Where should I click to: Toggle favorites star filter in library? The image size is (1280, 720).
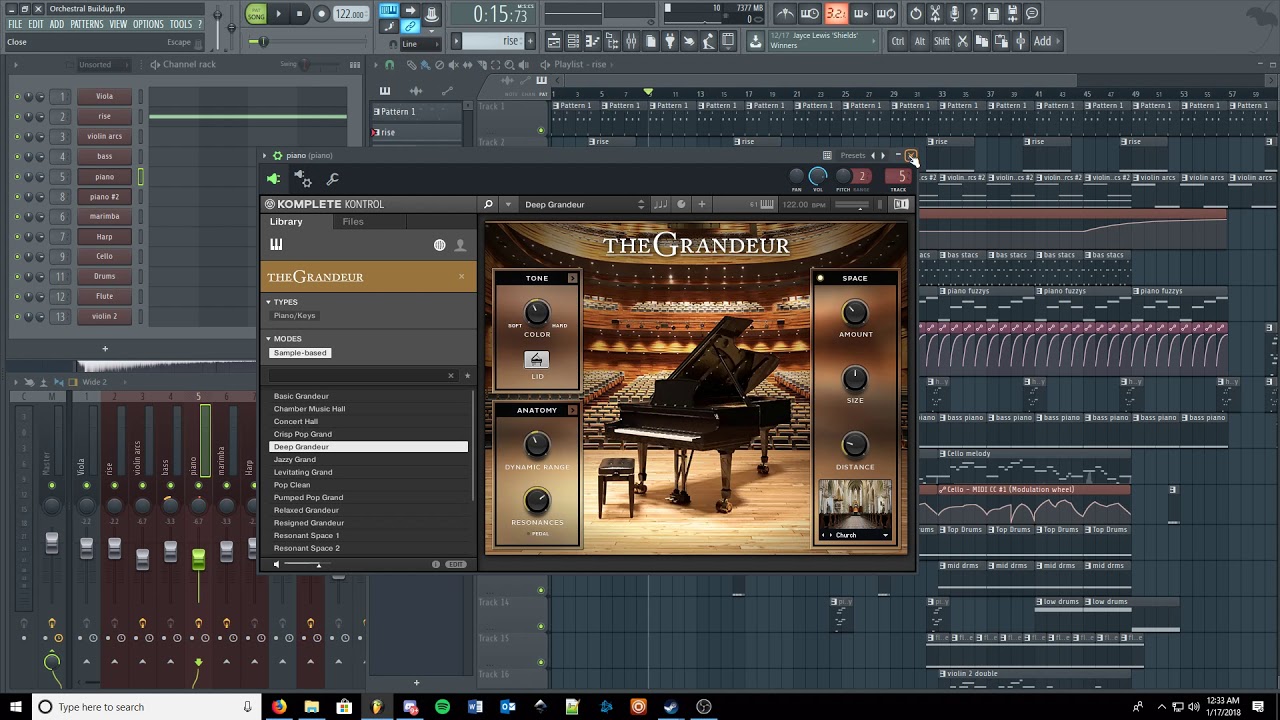pyautogui.click(x=467, y=376)
